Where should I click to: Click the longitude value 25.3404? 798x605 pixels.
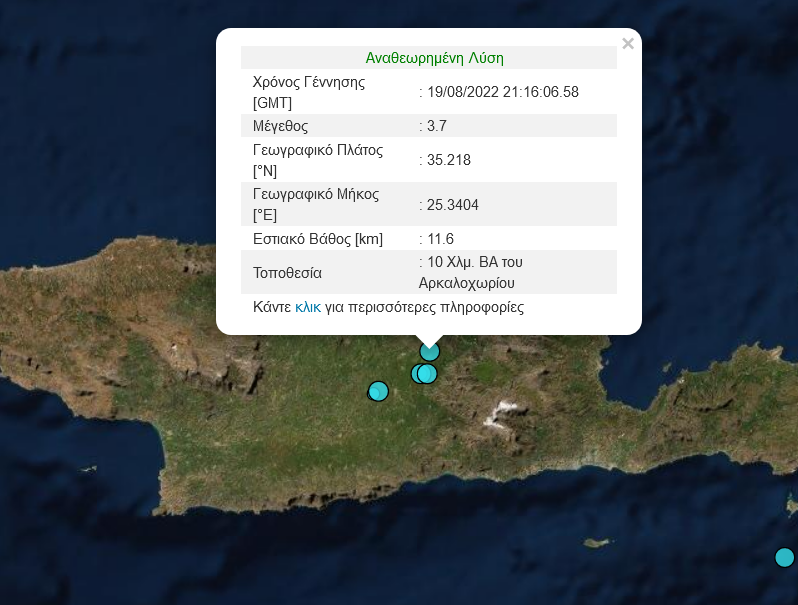click(452, 205)
